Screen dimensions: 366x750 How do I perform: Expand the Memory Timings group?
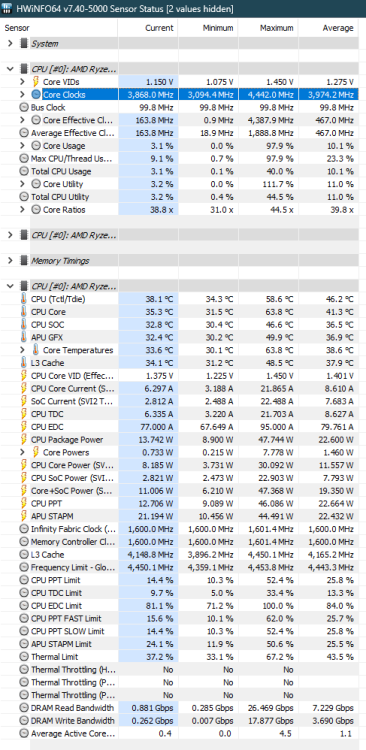(10, 261)
